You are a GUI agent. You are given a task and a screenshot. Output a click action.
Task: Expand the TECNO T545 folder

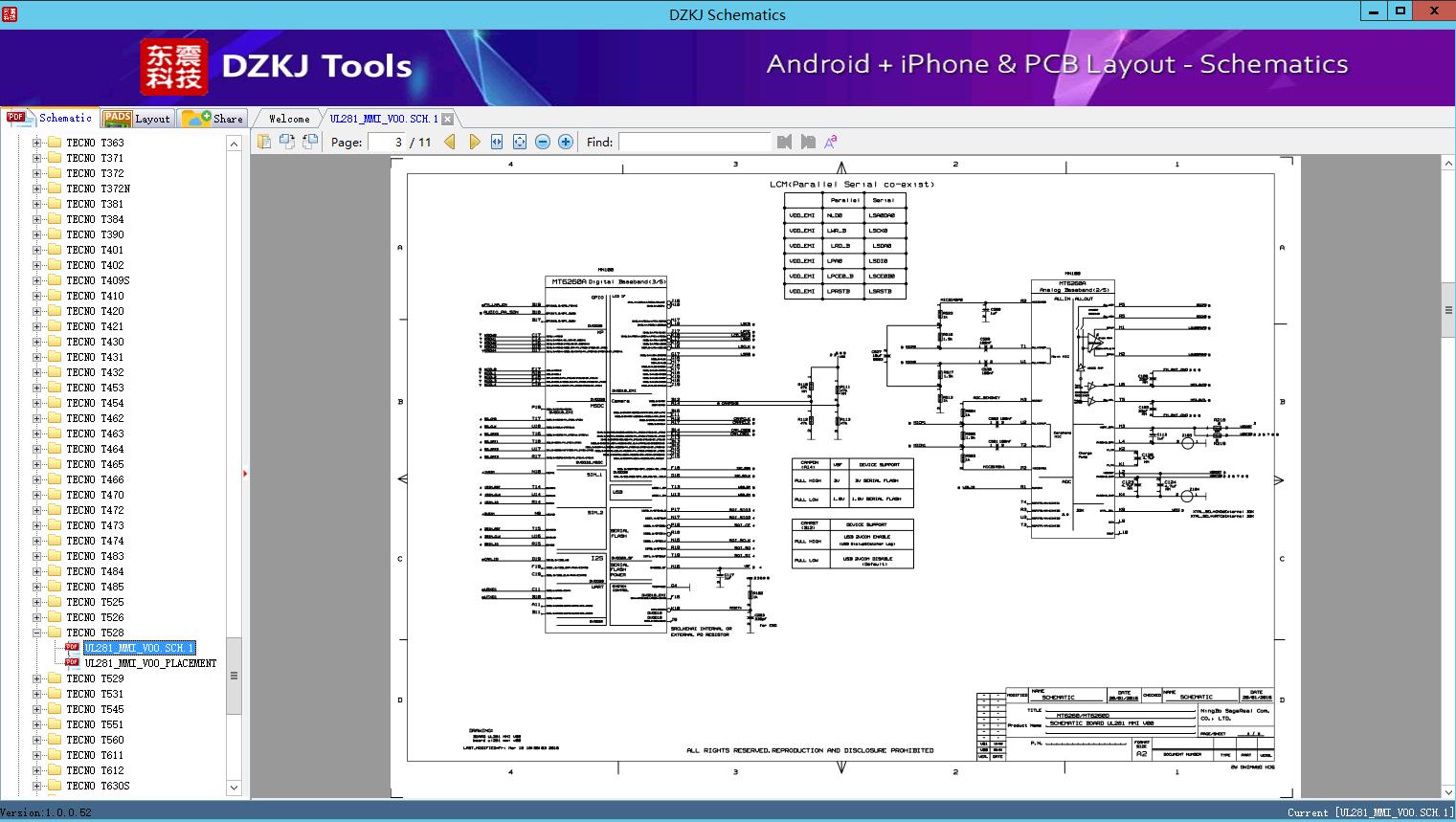[37, 709]
